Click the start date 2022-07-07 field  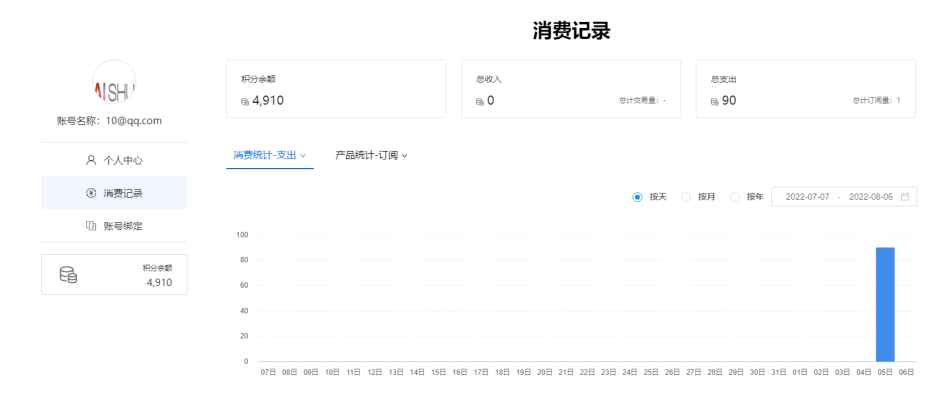(807, 197)
